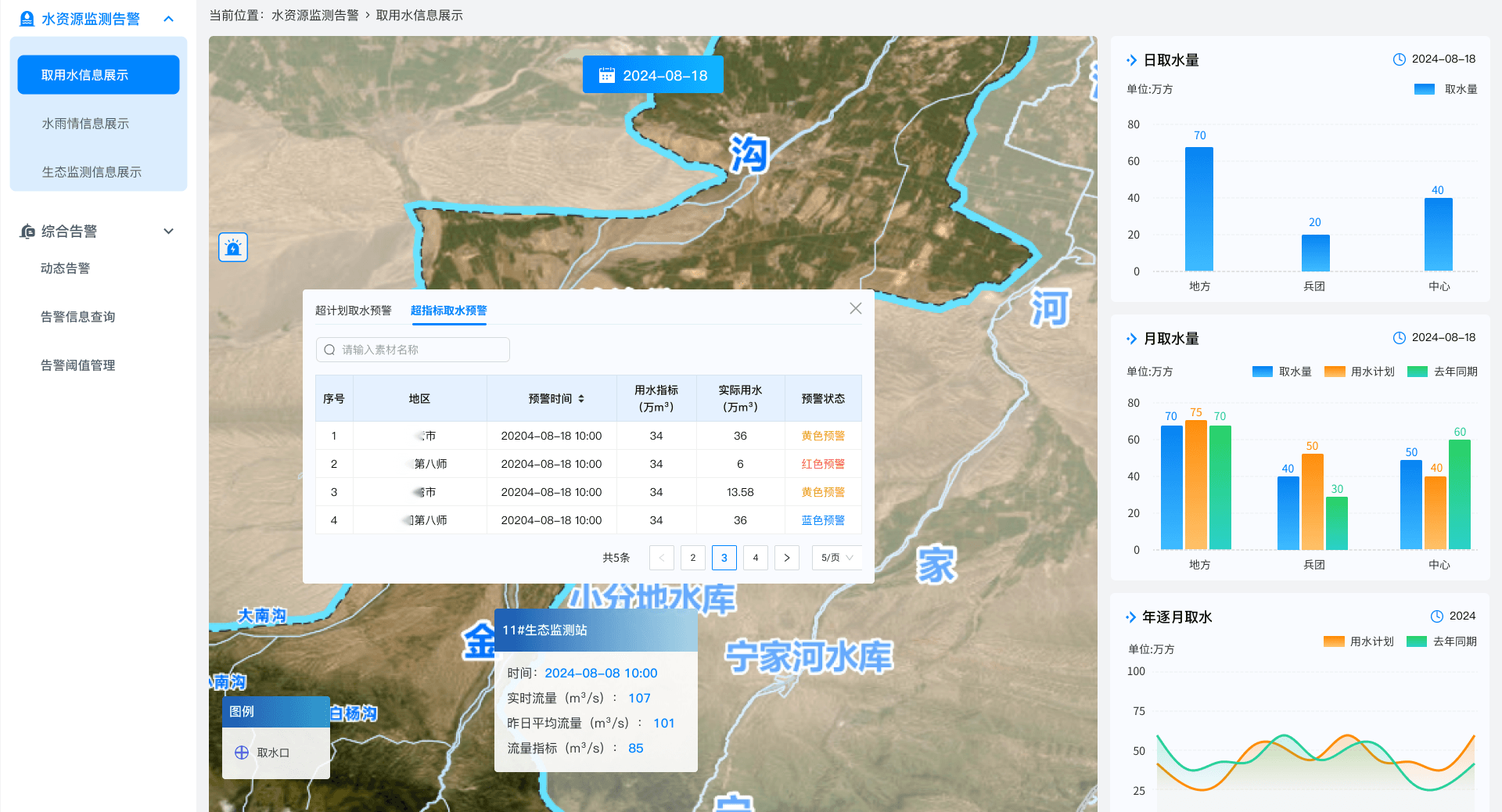Open 告警信息查询 menu item

[78, 317]
